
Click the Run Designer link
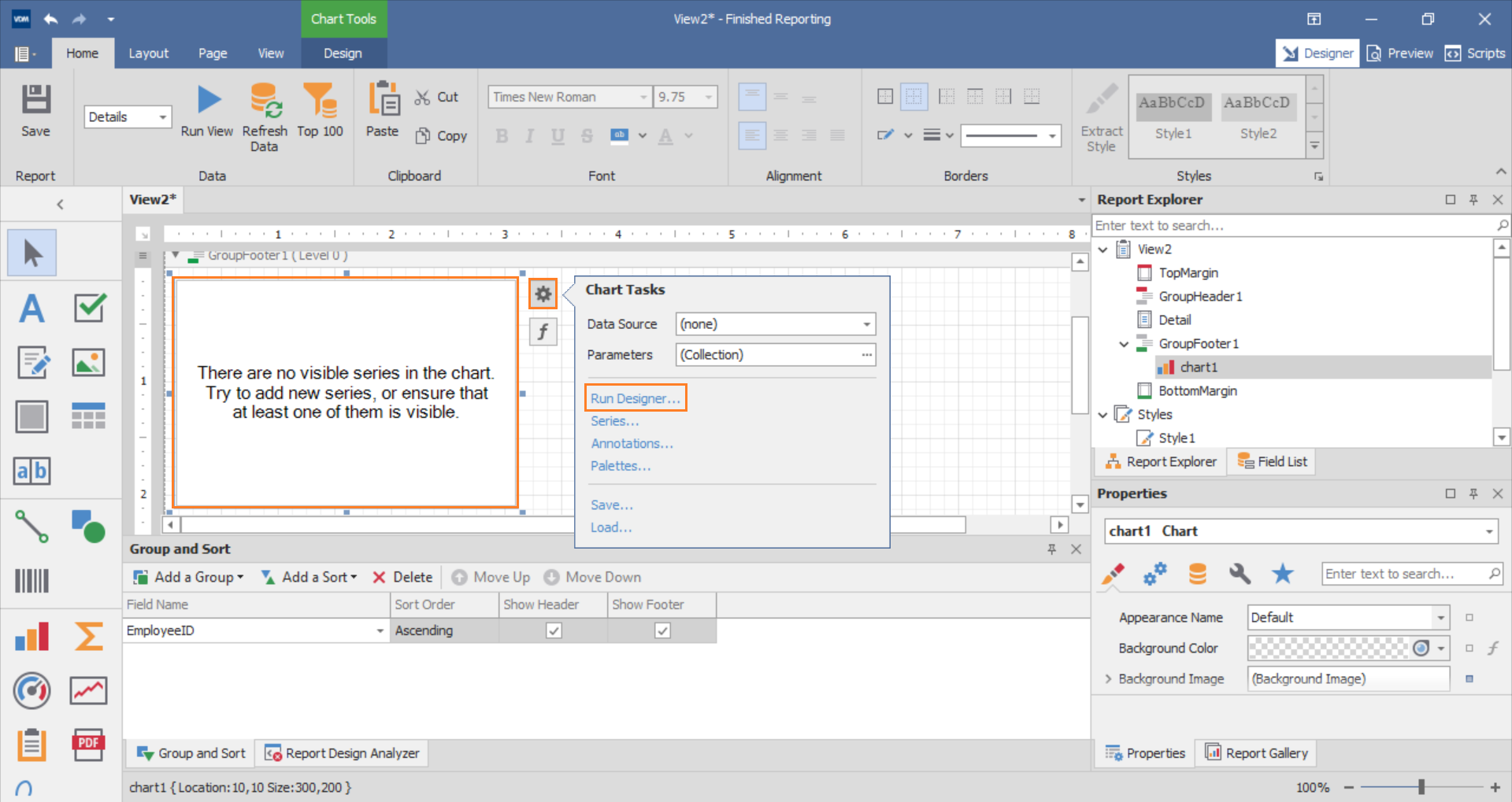tap(636, 398)
